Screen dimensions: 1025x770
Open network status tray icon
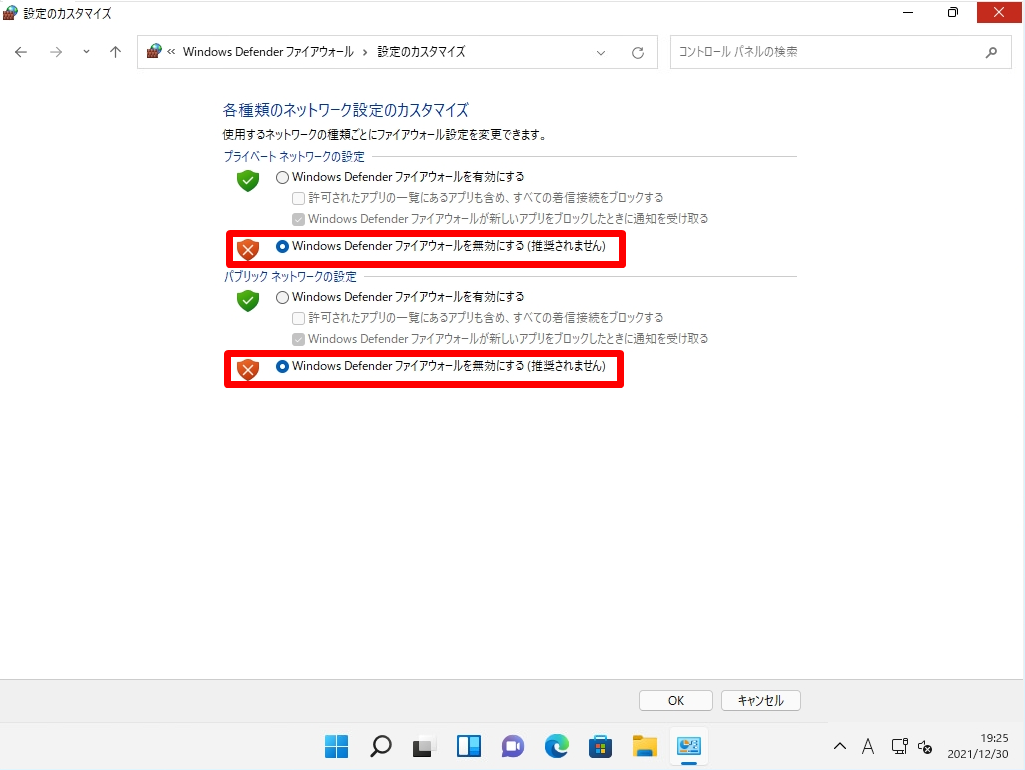[899, 746]
